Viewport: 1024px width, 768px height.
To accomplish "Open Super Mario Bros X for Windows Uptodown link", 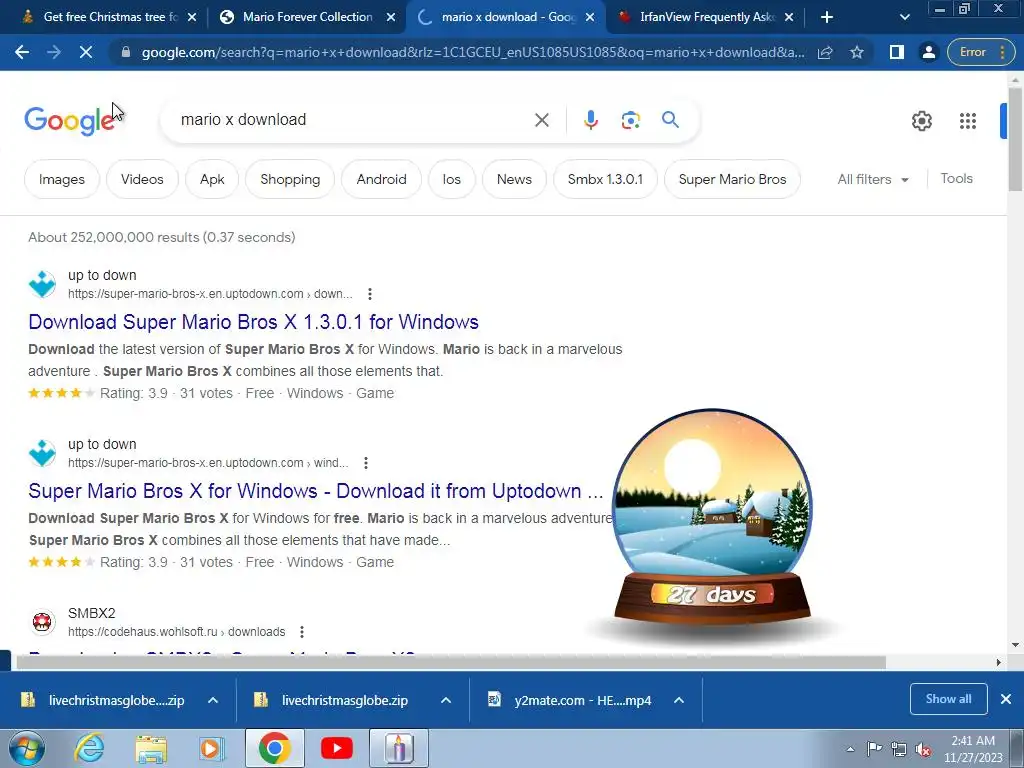I will click(x=315, y=491).
